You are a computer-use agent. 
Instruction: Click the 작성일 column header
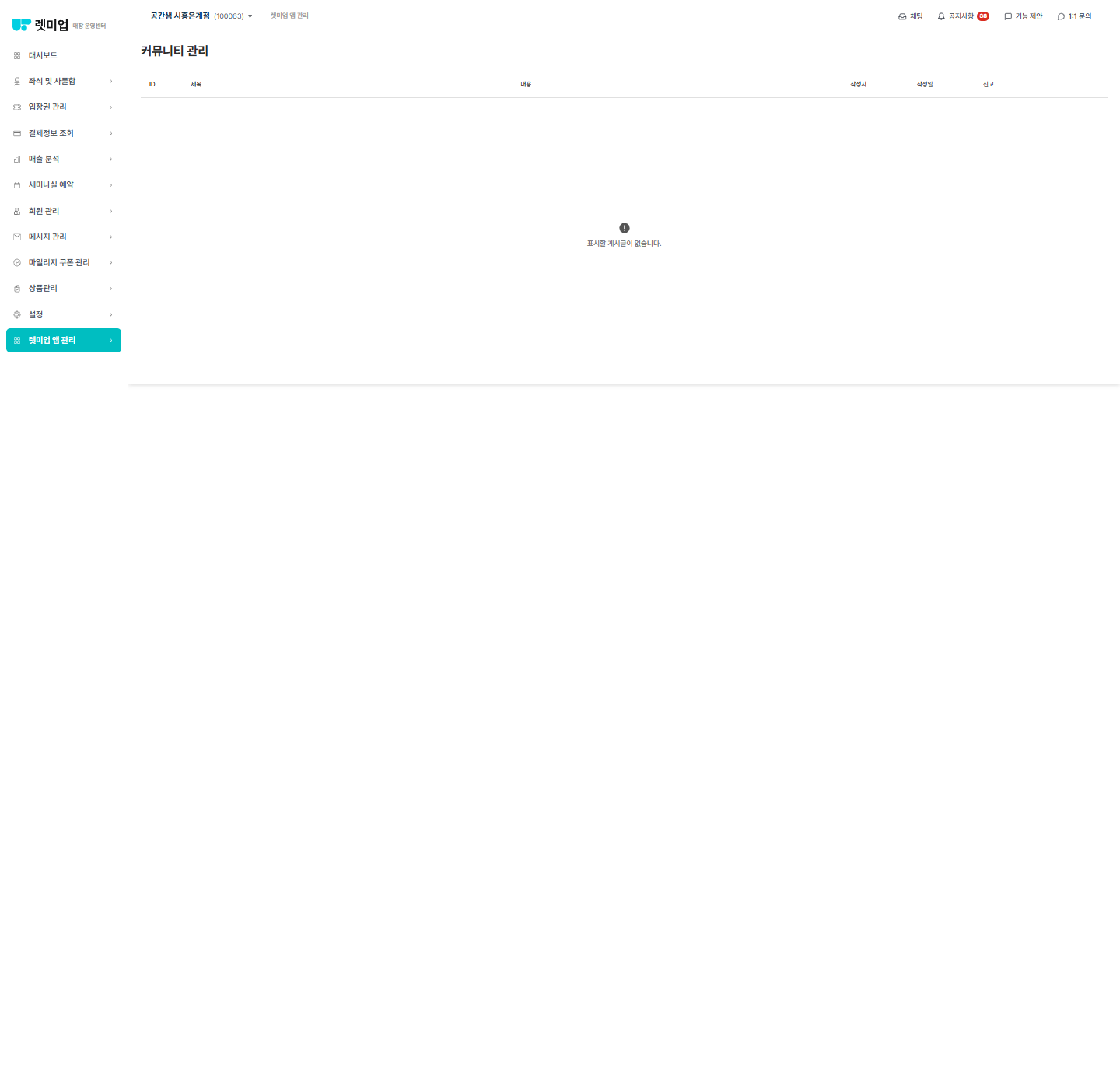(924, 84)
